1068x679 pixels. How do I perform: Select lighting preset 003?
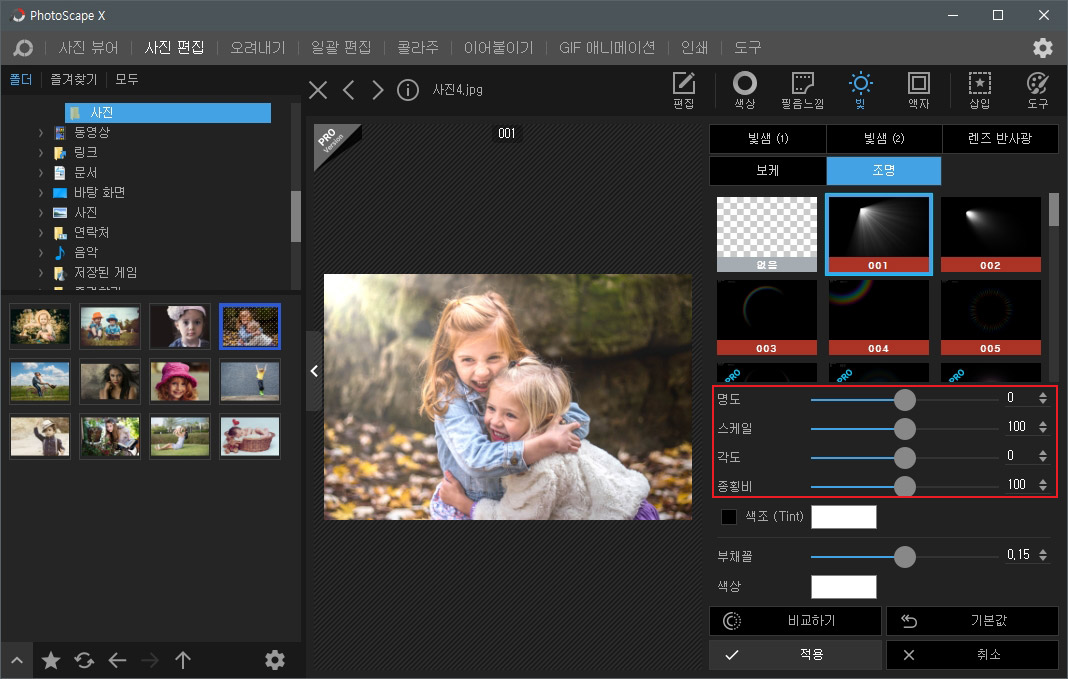coord(766,317)
